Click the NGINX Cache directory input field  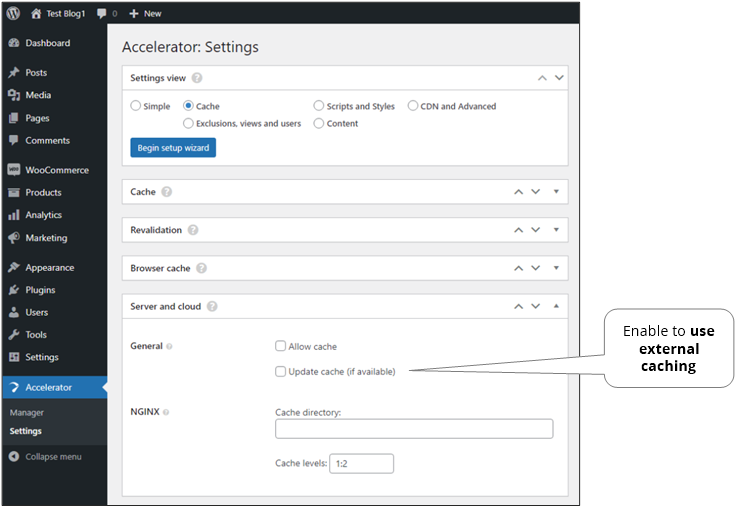[x=413, y=429]
